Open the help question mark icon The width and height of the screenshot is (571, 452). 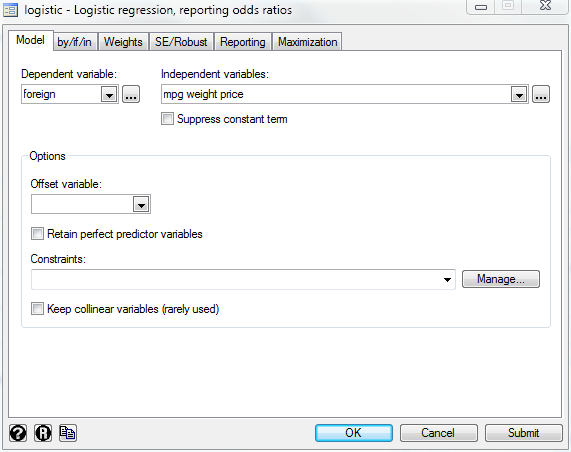point(18,433)
